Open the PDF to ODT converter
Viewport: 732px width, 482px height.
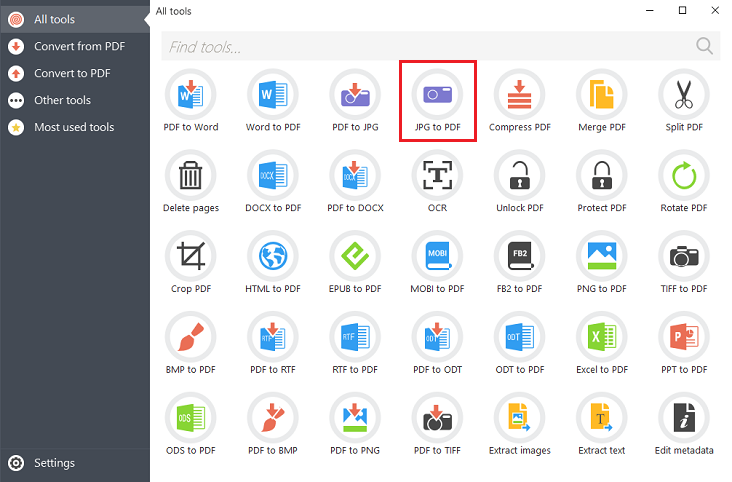pos(437,344)
